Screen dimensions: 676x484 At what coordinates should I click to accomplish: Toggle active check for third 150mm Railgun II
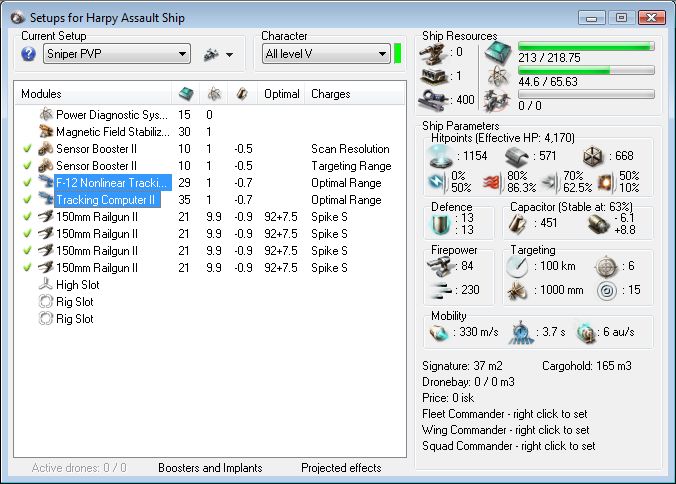(x=27, y=250)
